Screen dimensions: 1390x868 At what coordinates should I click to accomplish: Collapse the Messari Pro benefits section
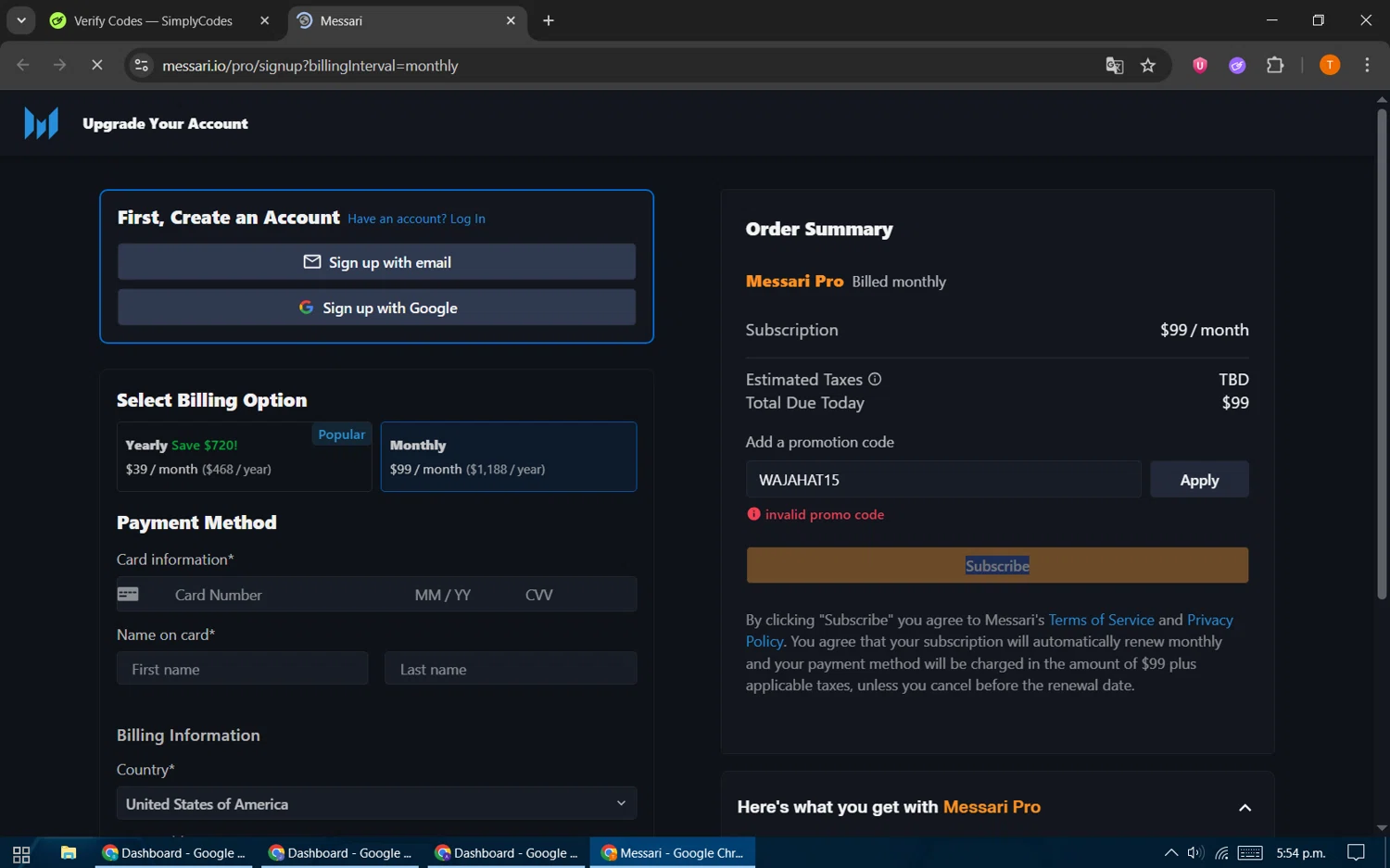pyautogui.click(x=1245, y=808)
